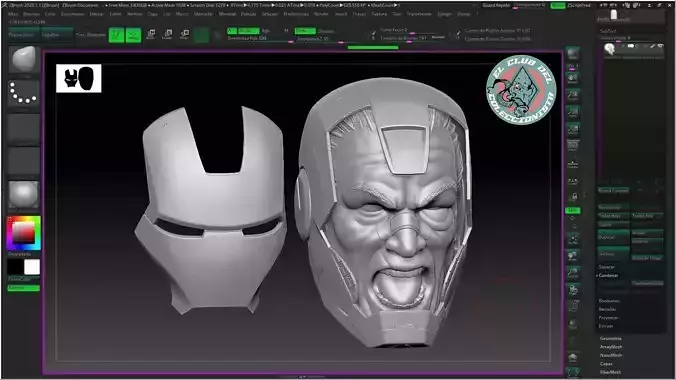Viewport: 676px width, 380px height.
Task: Select the Move transform icon in top toolbar
Action: 151,35
